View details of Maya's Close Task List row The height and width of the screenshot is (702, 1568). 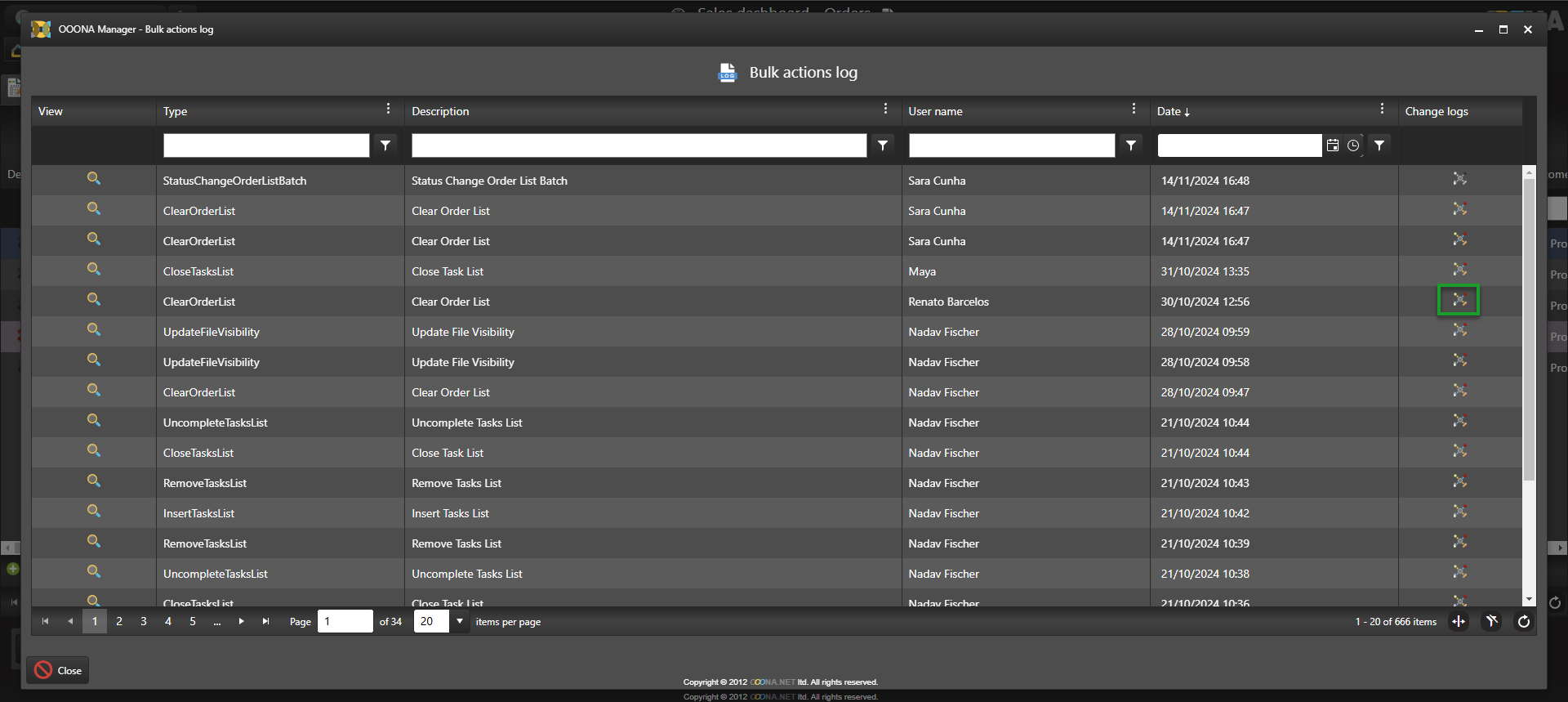tap(94, 269)
